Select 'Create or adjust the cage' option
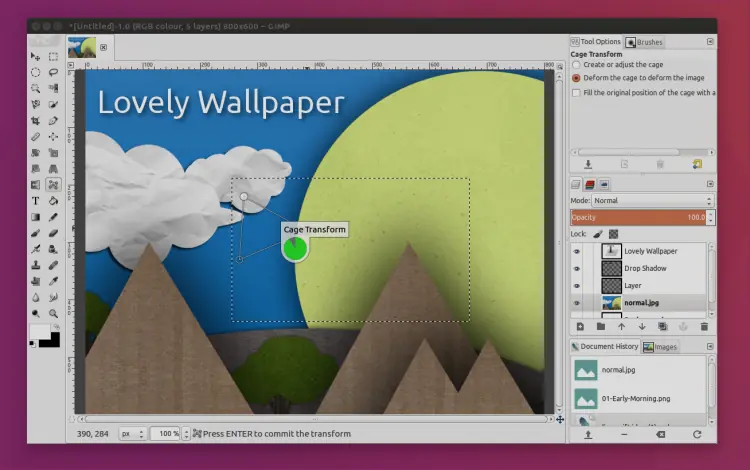750x470 pixels. click(x=576, y=65)
